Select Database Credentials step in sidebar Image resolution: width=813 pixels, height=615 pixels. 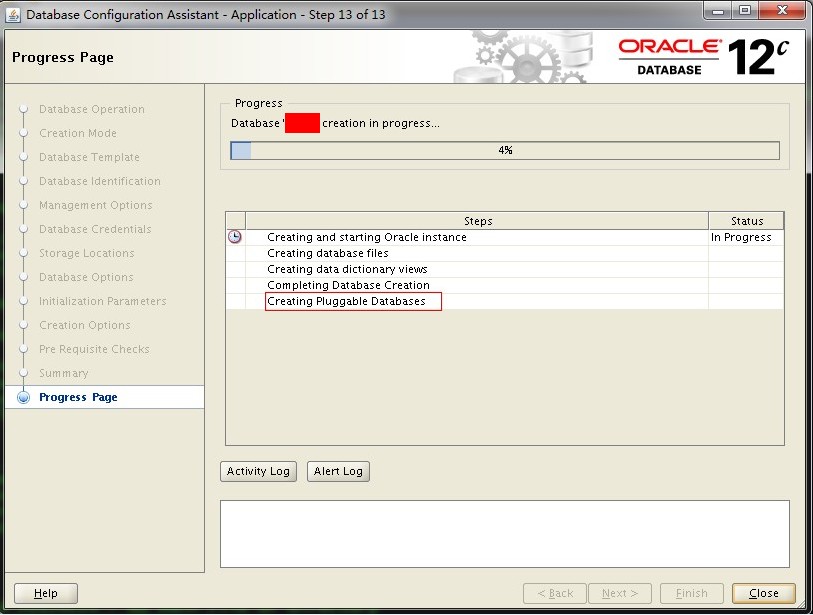coord(95,229)
